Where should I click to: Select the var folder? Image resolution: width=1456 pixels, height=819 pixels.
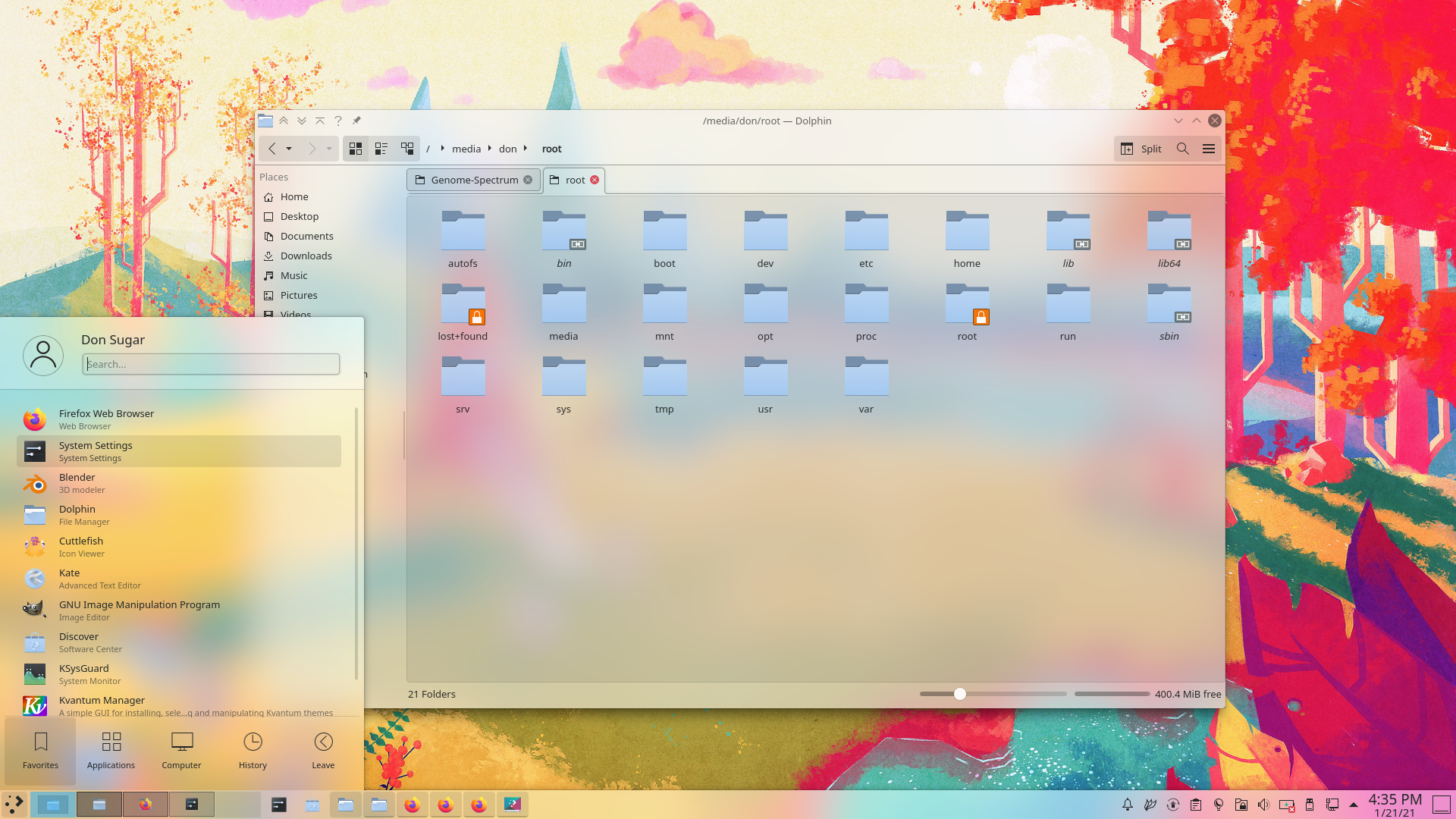(x=866, y=384)
